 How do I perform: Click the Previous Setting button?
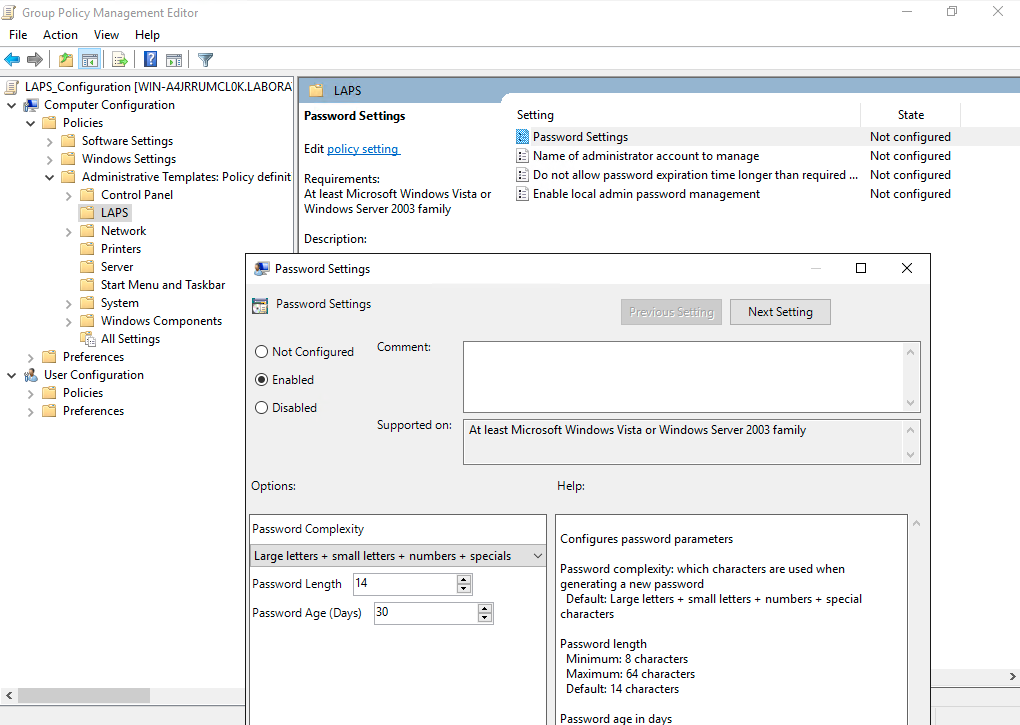tap(671, 312)
